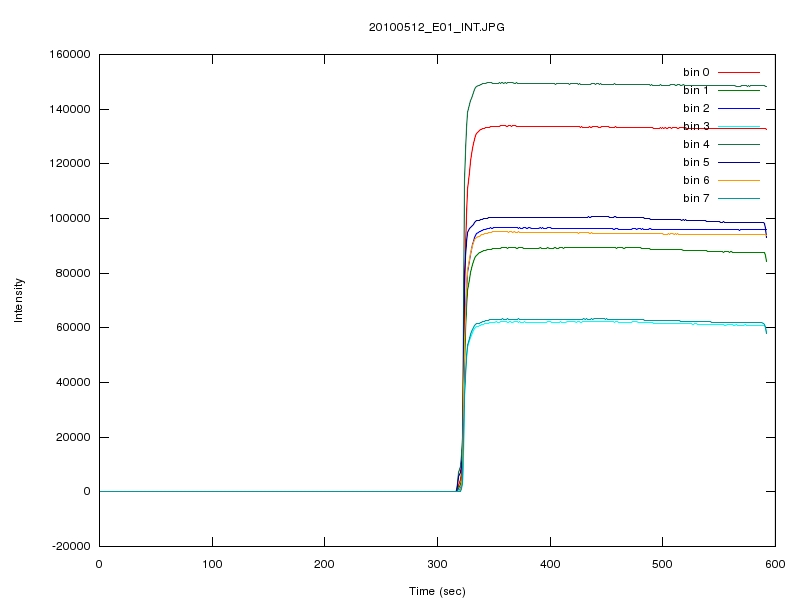
Task: Click the orange bin 6 legend line sample
Action: point(739,180)
